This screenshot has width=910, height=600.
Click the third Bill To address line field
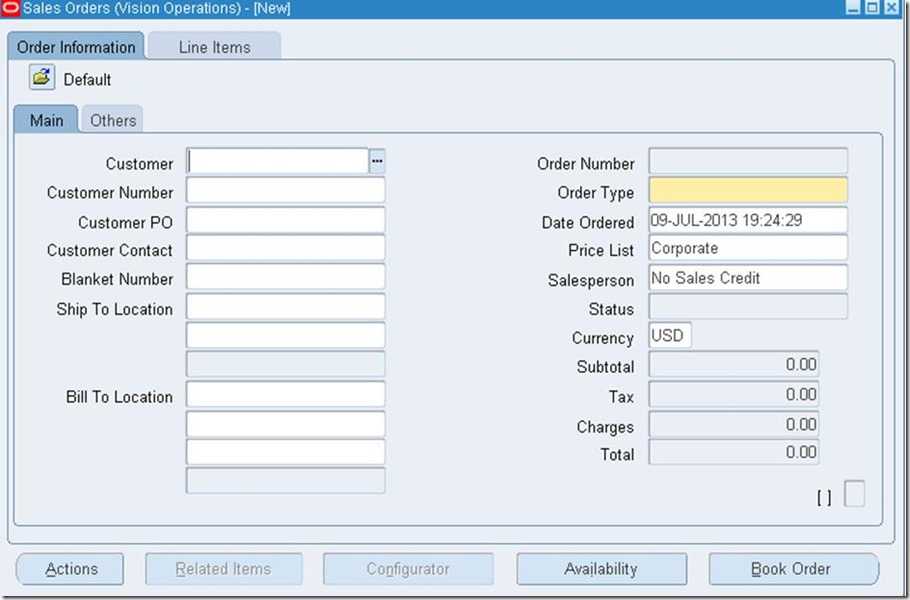pos(286,453)
